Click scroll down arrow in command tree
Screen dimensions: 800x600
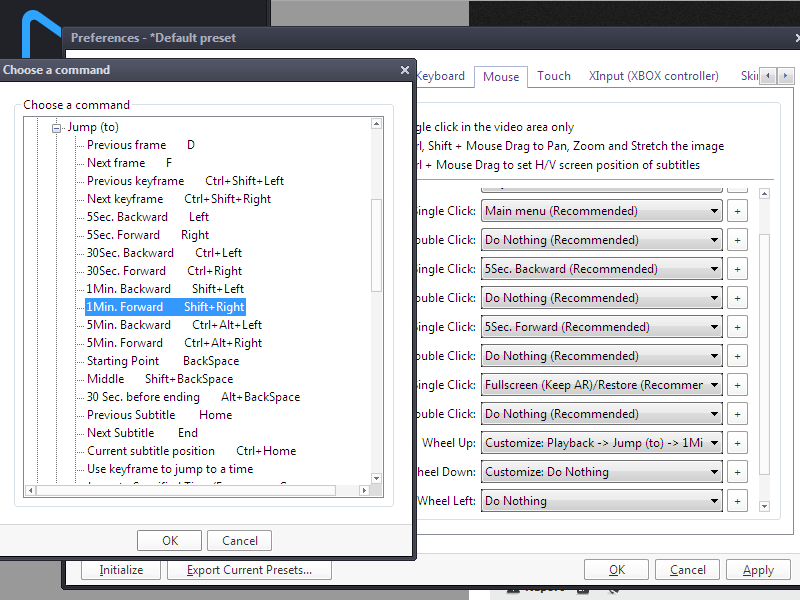click(x=377, y=479)
